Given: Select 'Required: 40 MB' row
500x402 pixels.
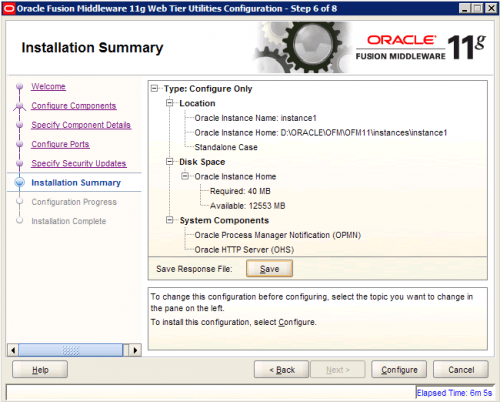Looking at the screenshot, I should click(x=240, y=191).
